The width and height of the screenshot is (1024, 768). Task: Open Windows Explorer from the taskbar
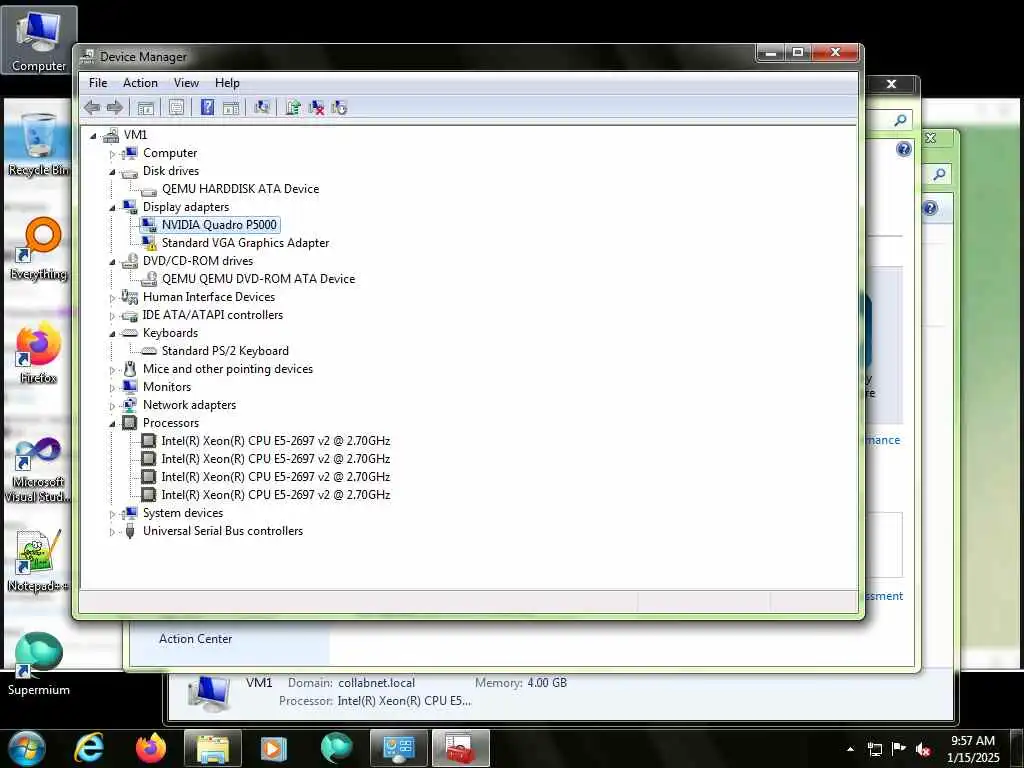point(213,748)
